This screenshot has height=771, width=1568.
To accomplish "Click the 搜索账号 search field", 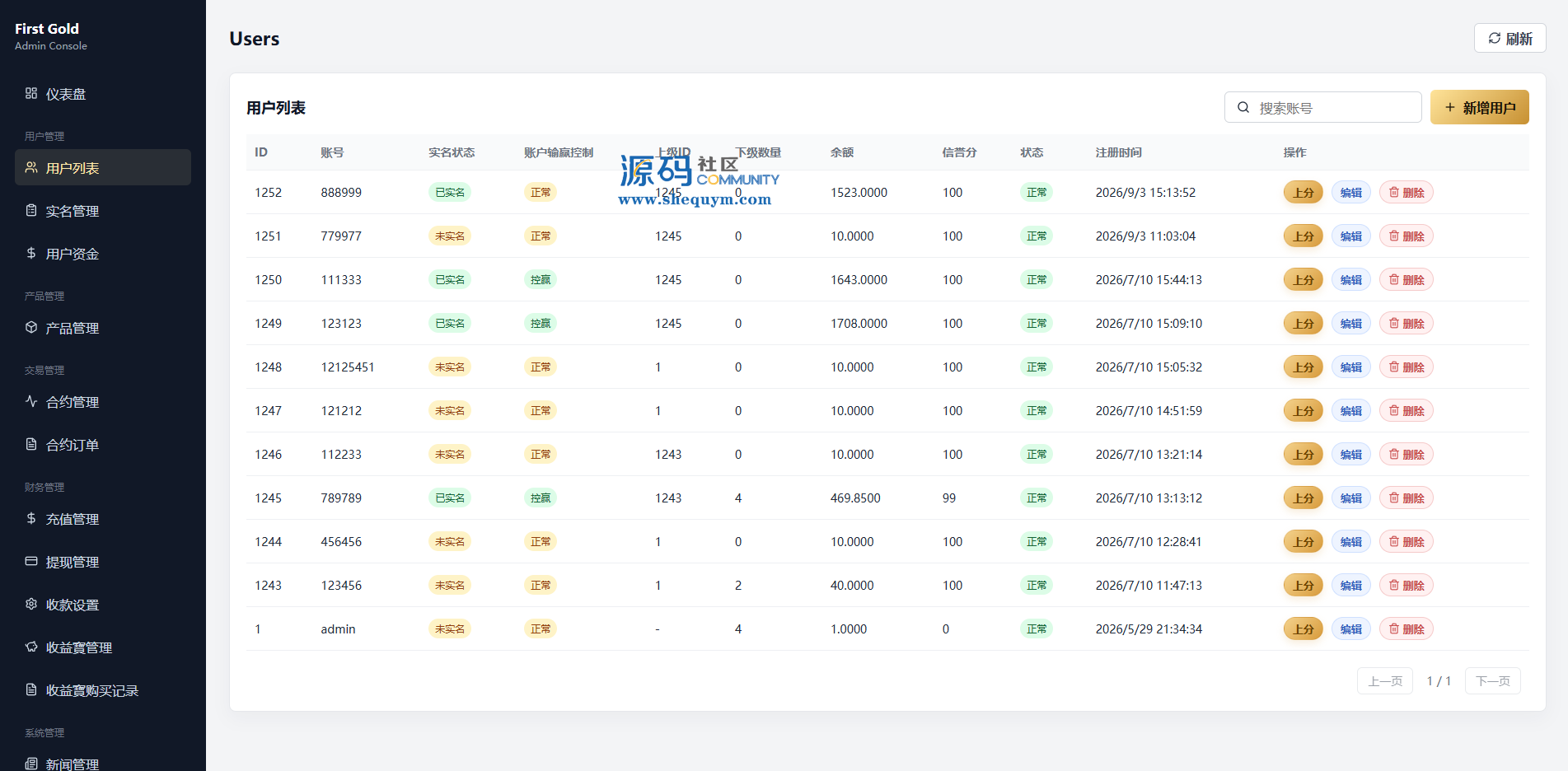I will tap(1322, 107).
